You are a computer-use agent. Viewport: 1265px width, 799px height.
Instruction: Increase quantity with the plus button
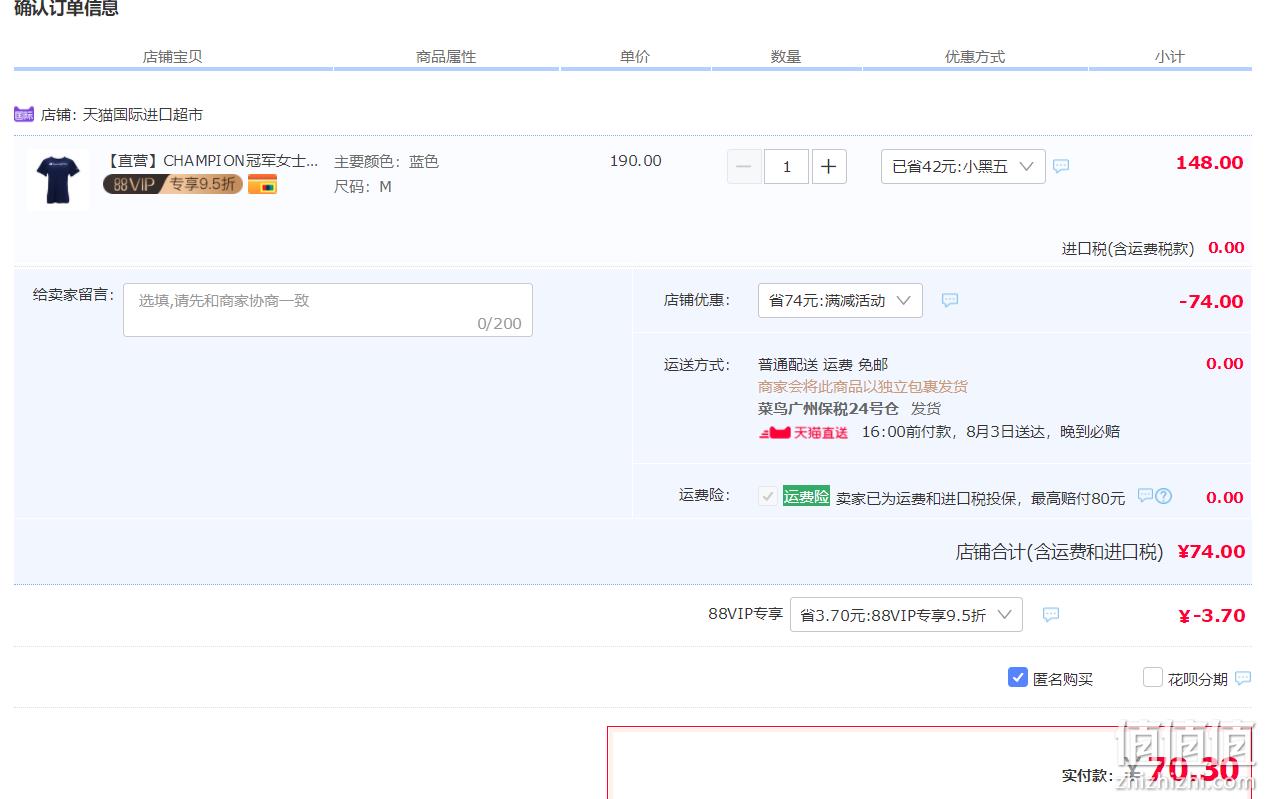coord(829,167)
